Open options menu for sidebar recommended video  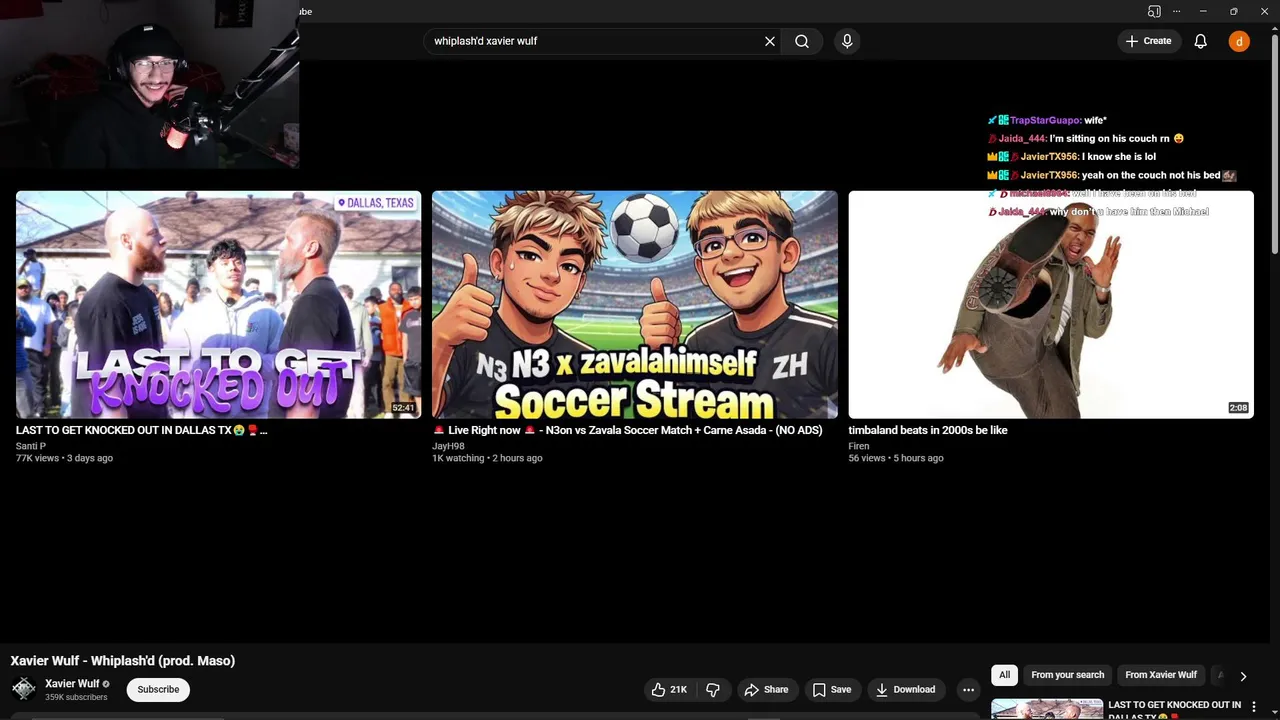pos(1254,706)
